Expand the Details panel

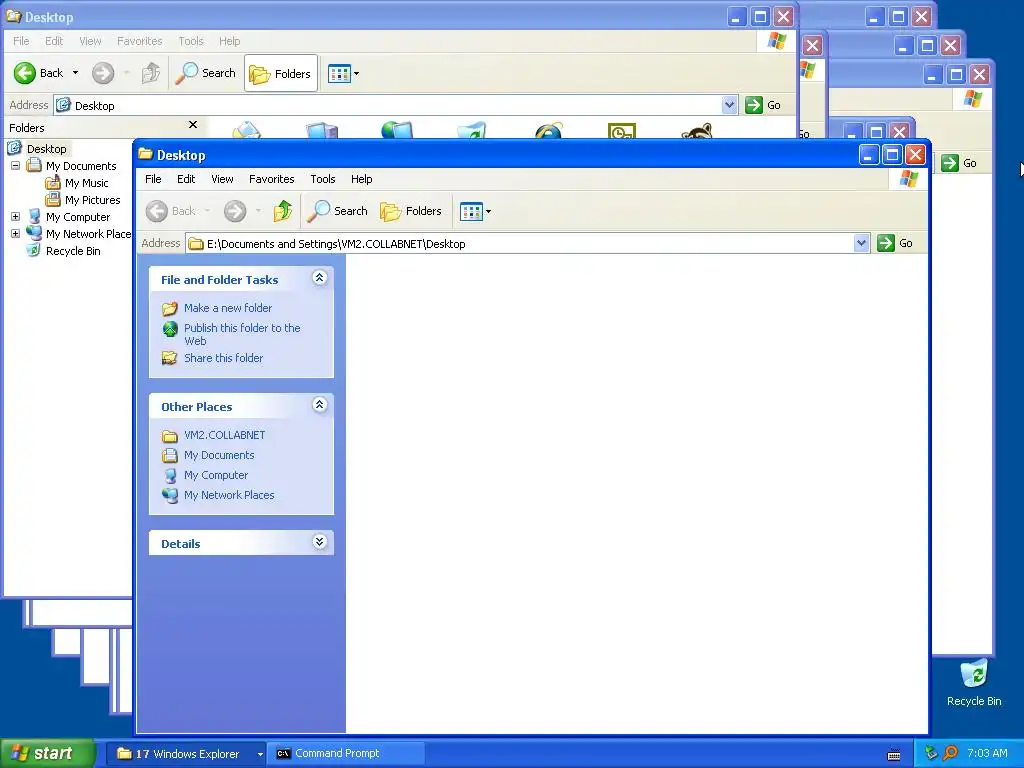pos(319,542)
